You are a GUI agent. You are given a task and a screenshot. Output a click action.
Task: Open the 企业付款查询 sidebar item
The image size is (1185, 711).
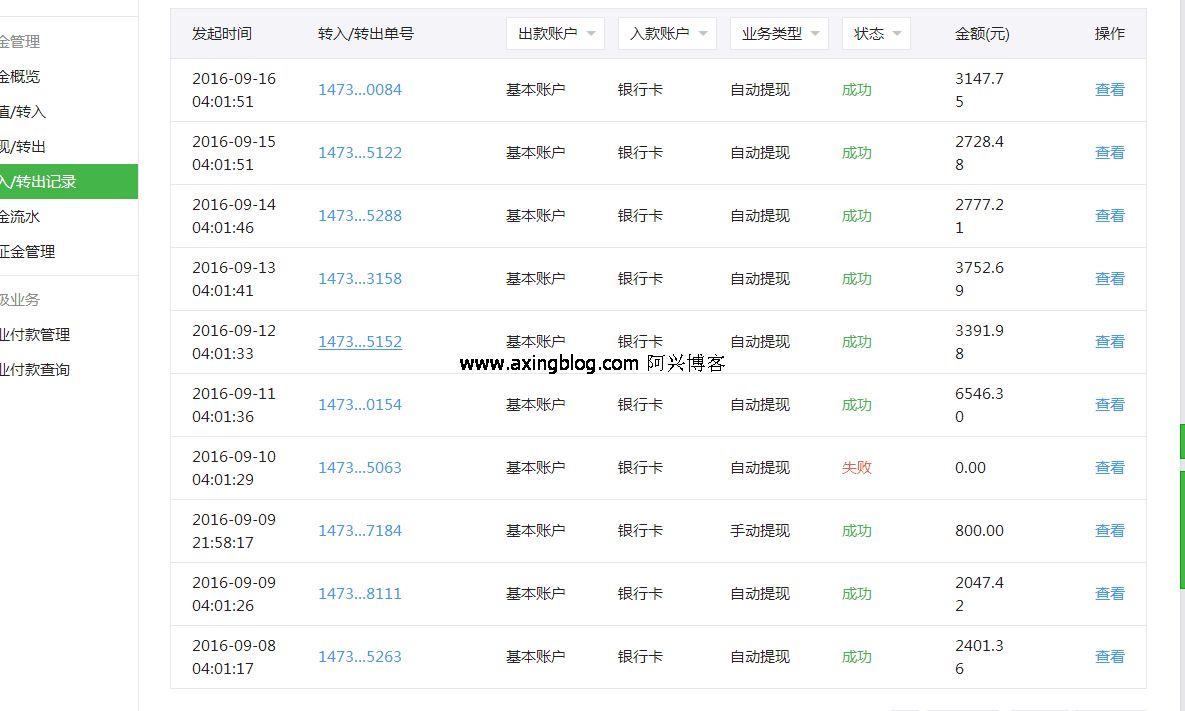coord(35,369)
